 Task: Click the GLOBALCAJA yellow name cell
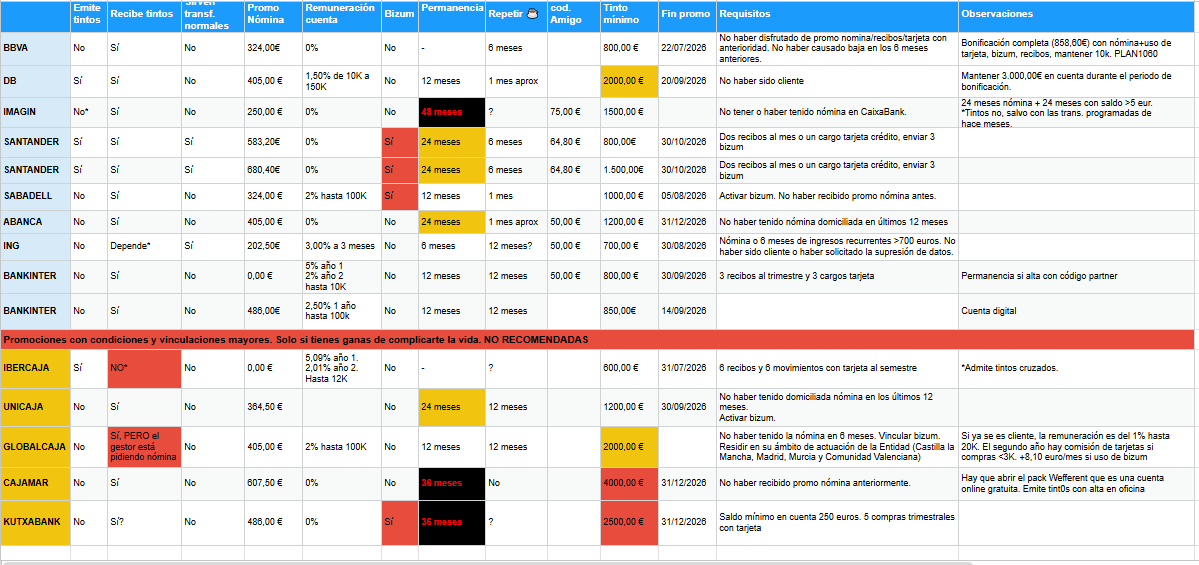tap(35, 446)
